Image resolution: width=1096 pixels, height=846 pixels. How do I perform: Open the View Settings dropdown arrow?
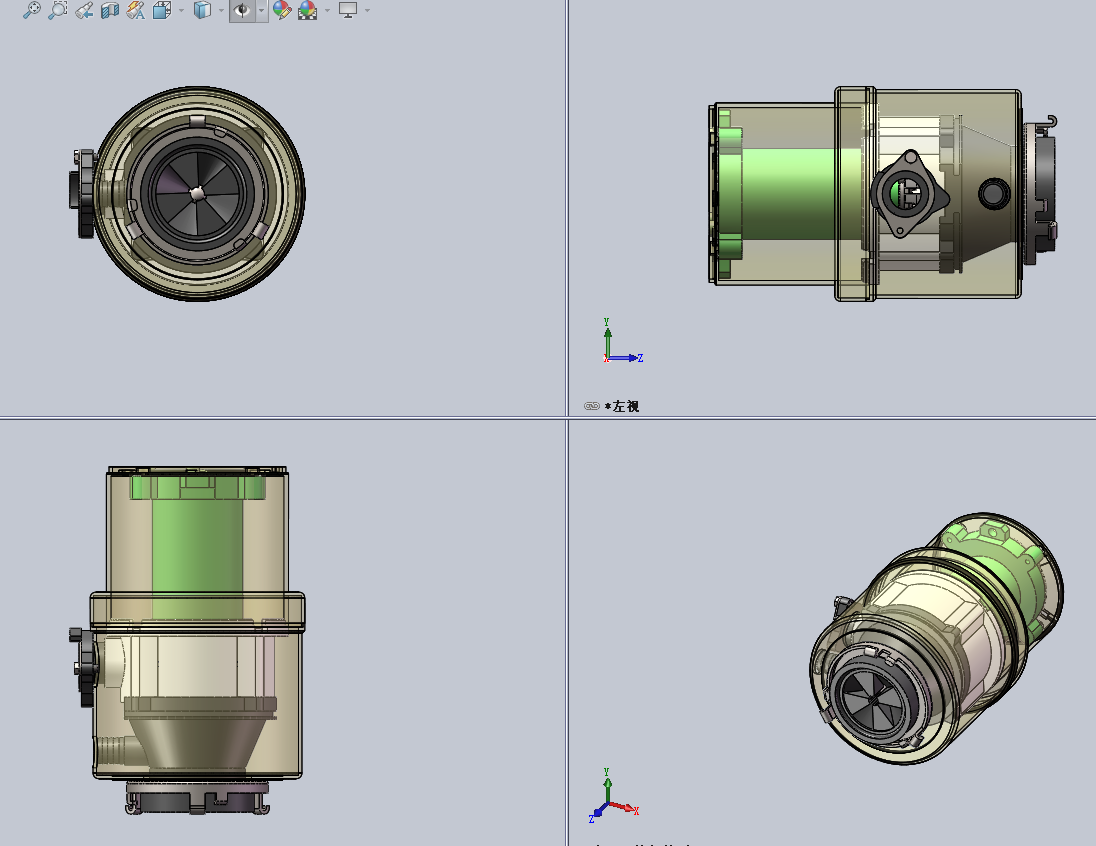pos(368,12)
